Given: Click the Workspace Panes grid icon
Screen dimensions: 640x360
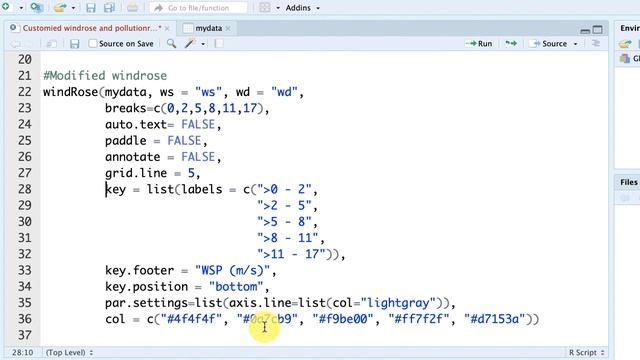Looking at the screenshot, I should pos(264,7).
